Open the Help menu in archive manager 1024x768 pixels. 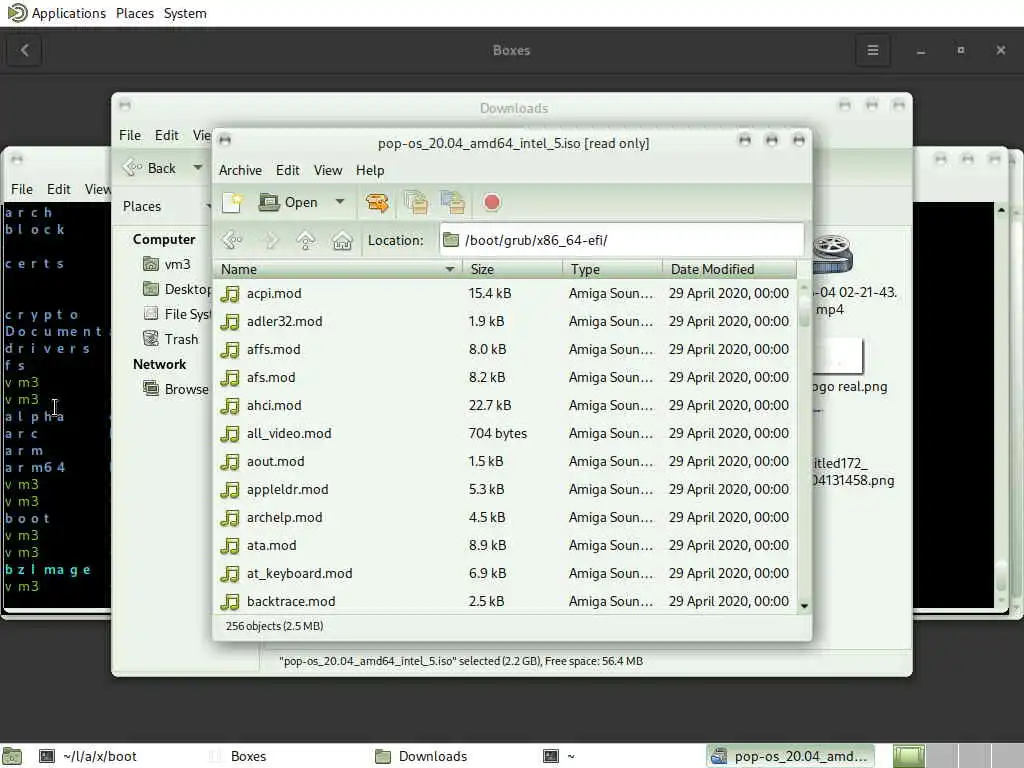(x=370, y=170)
